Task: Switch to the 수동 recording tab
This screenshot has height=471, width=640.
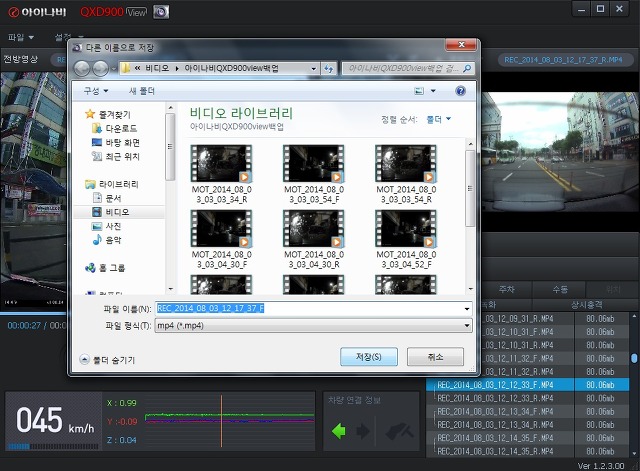Action: click(x=560, y=289)
